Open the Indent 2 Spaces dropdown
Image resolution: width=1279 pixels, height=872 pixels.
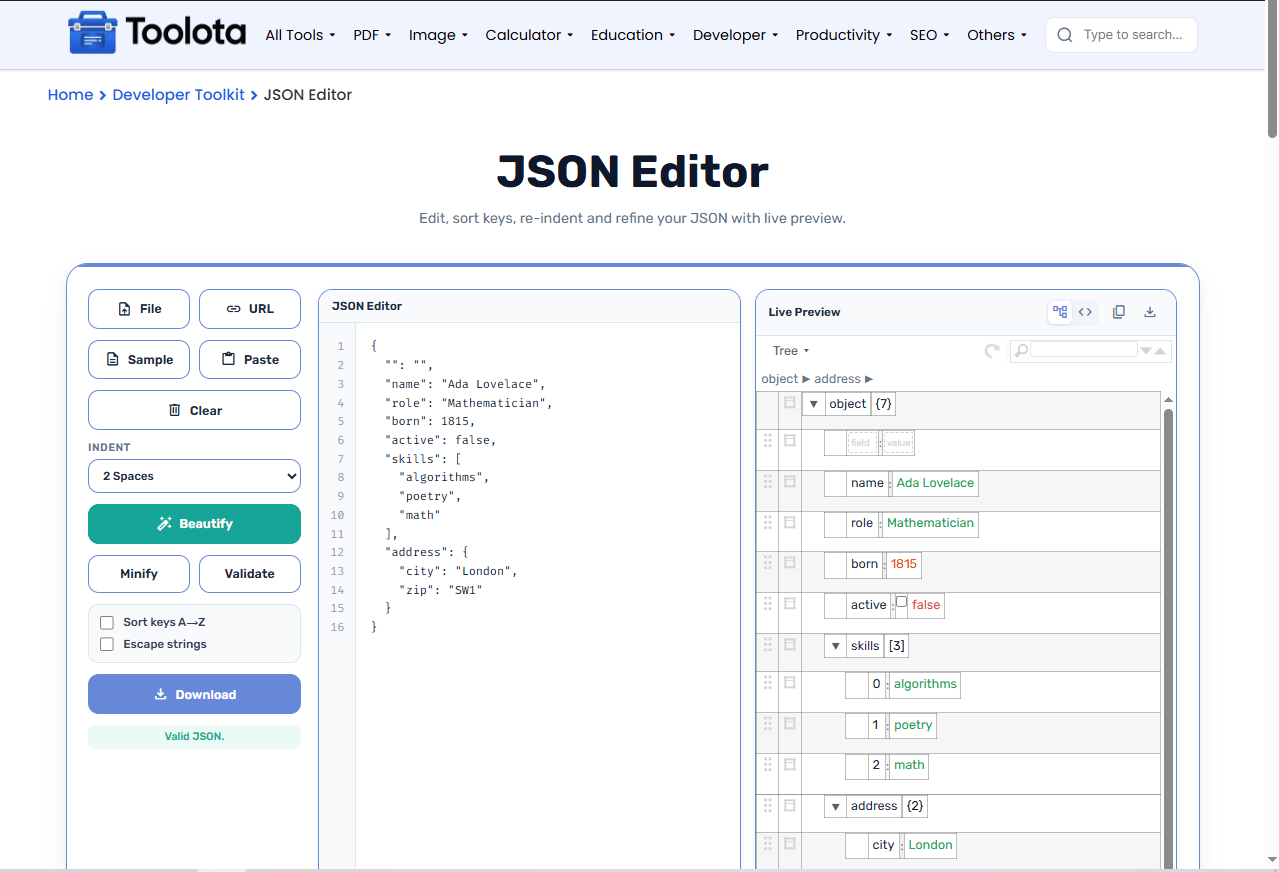pyautogui.click(x=194, y=476)
